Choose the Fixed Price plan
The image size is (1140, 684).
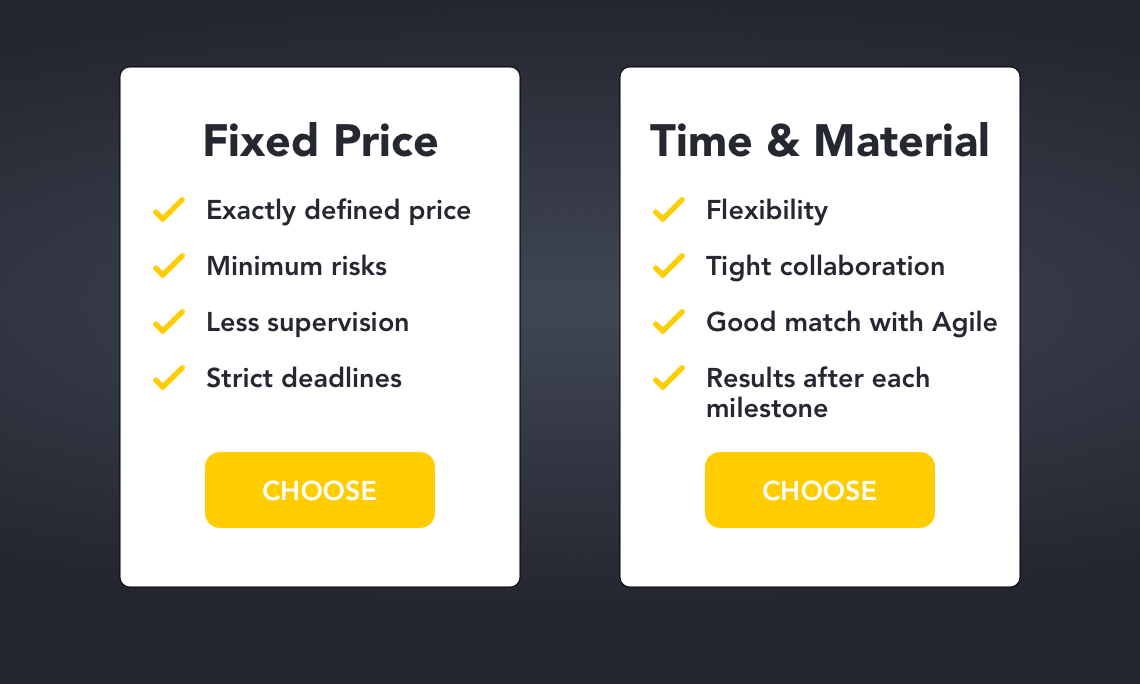point(320,490)
